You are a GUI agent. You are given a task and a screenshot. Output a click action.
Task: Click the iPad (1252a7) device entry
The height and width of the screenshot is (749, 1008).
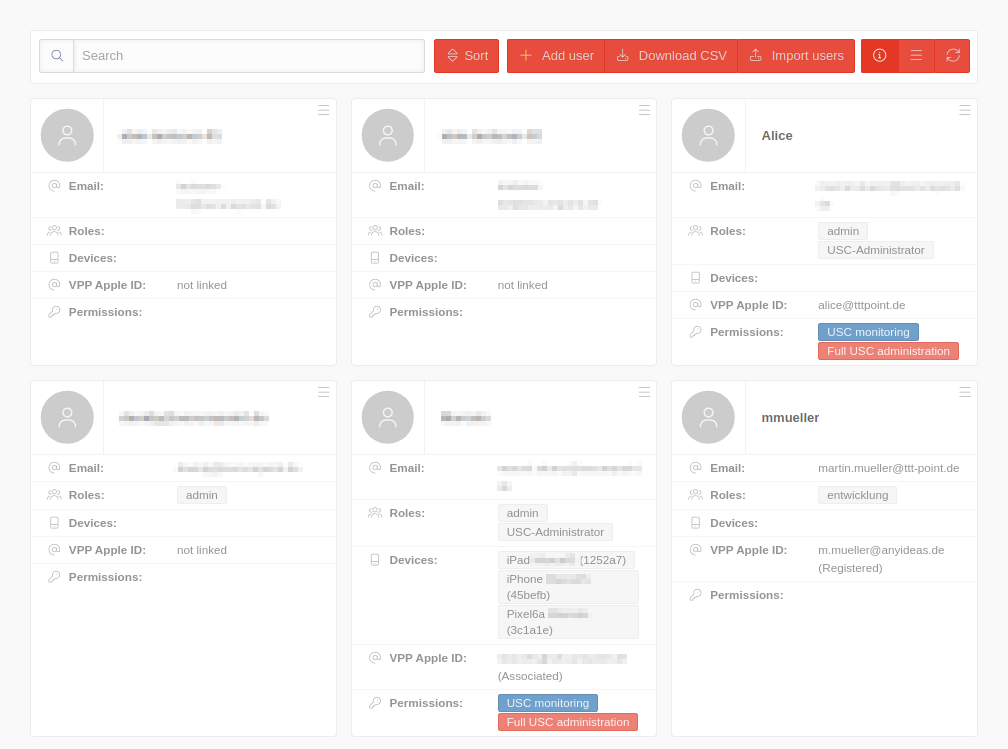click(x=566, y=560)
